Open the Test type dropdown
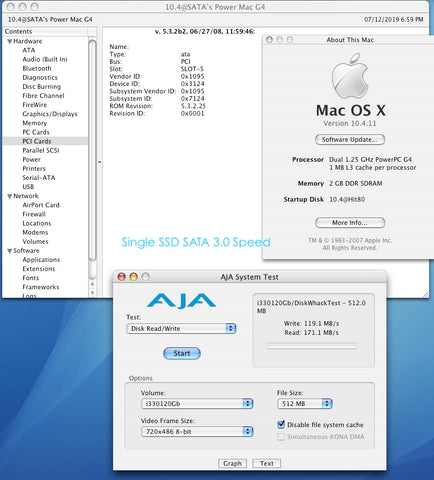 coord(181,328)
